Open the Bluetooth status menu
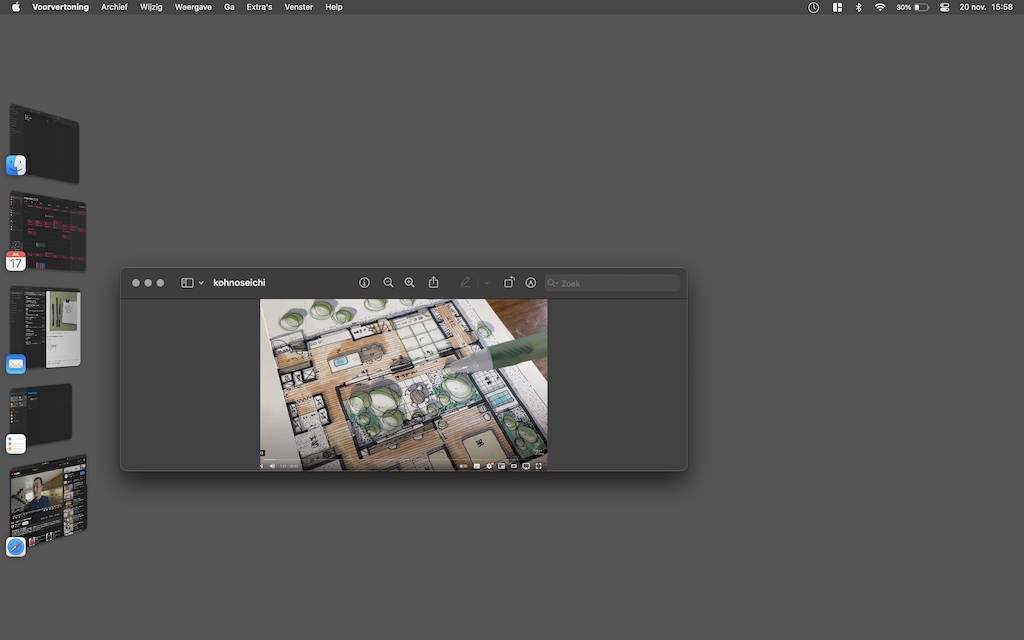Screen dimensions: 1024x640 click(x=859, y=7)
